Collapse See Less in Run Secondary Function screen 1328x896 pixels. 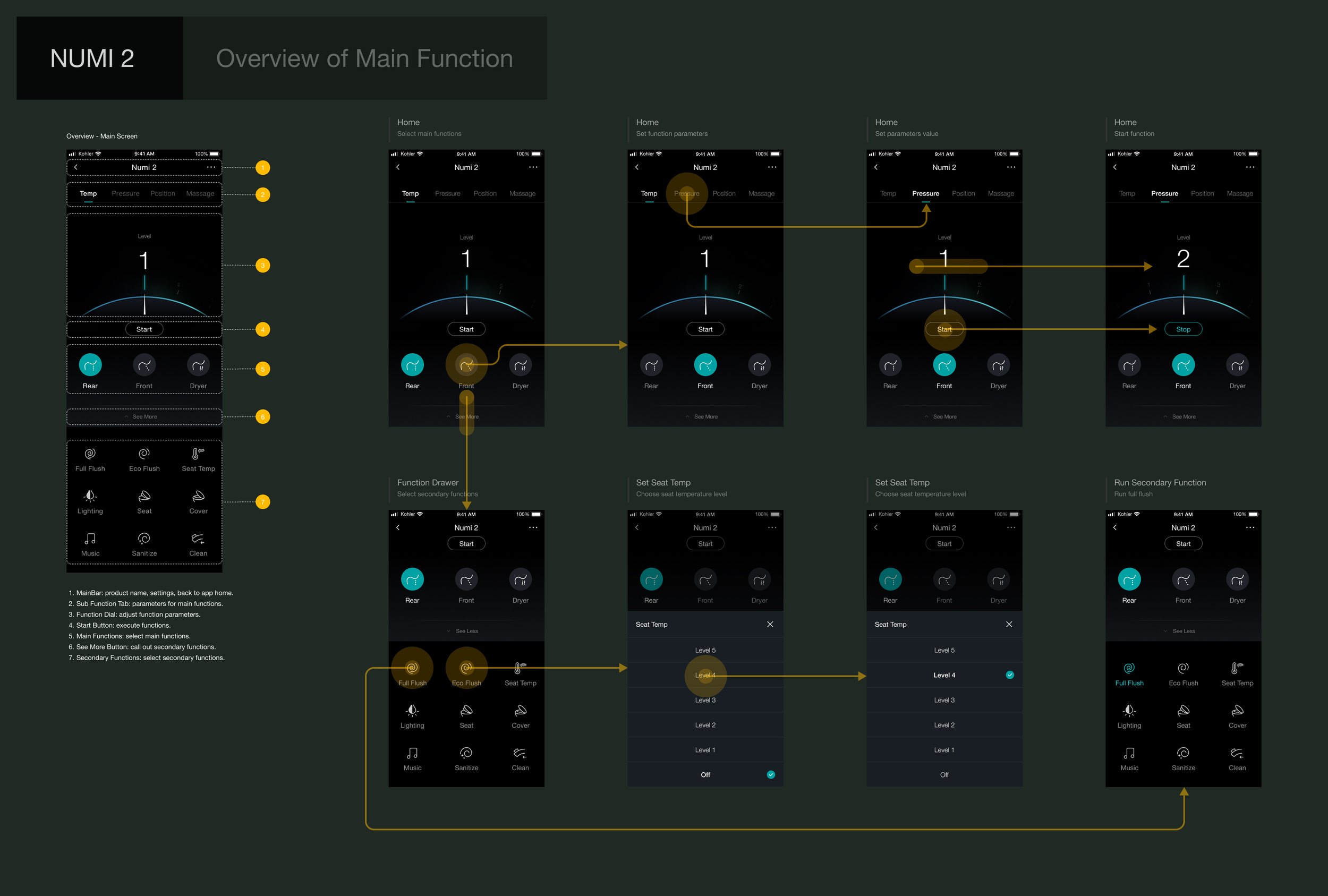(x=1179, y=631)
